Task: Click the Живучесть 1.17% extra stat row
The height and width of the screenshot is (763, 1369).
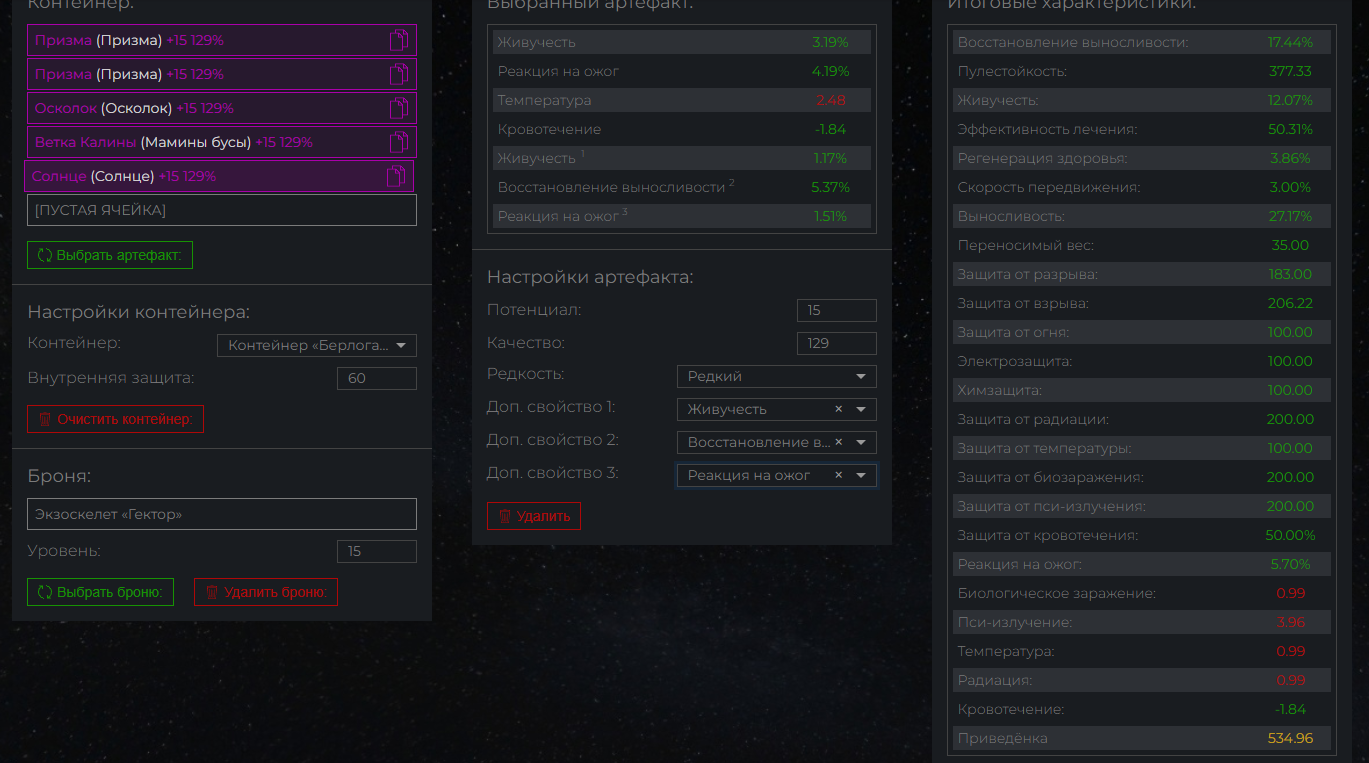Action: (682, 158)
